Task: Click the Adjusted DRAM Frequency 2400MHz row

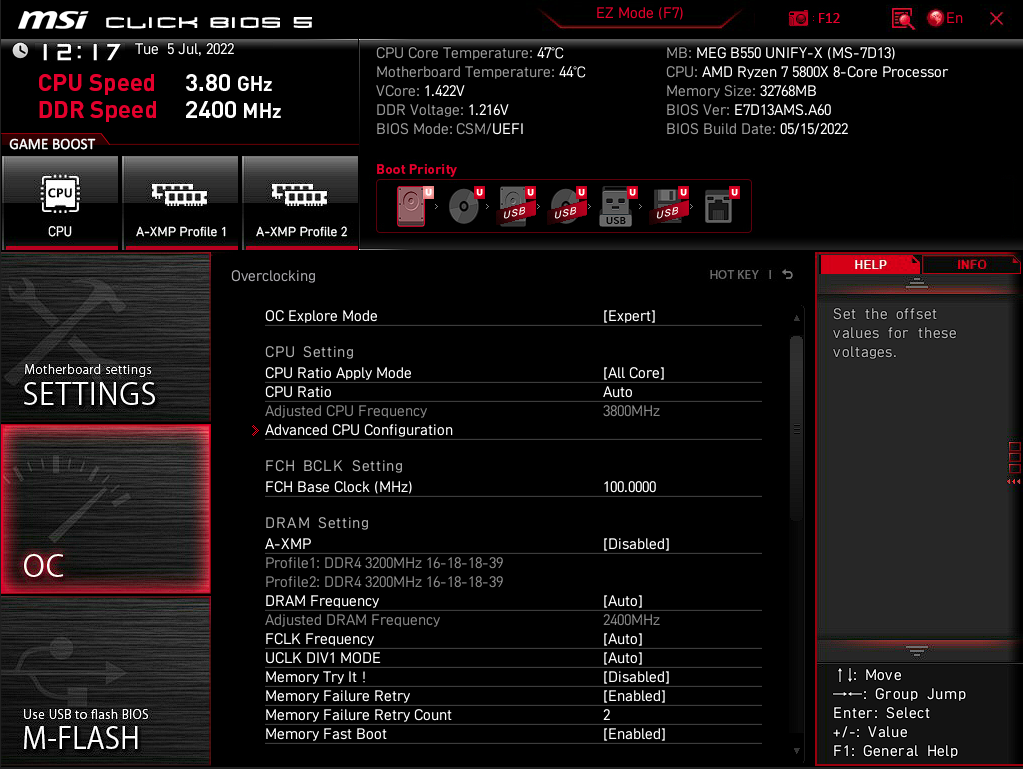Action: pos(513,620)
